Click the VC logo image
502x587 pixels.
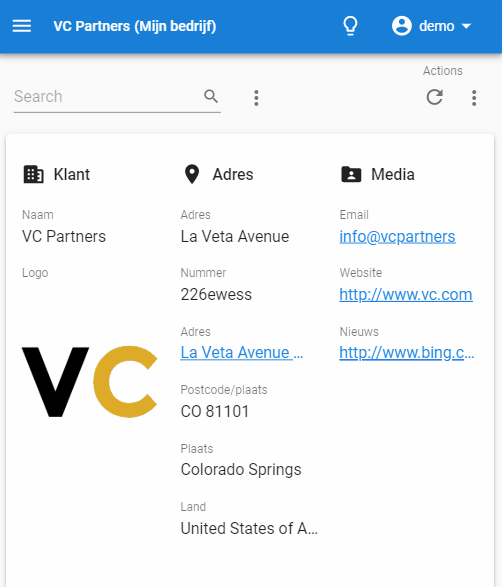(x=89, y=381)
